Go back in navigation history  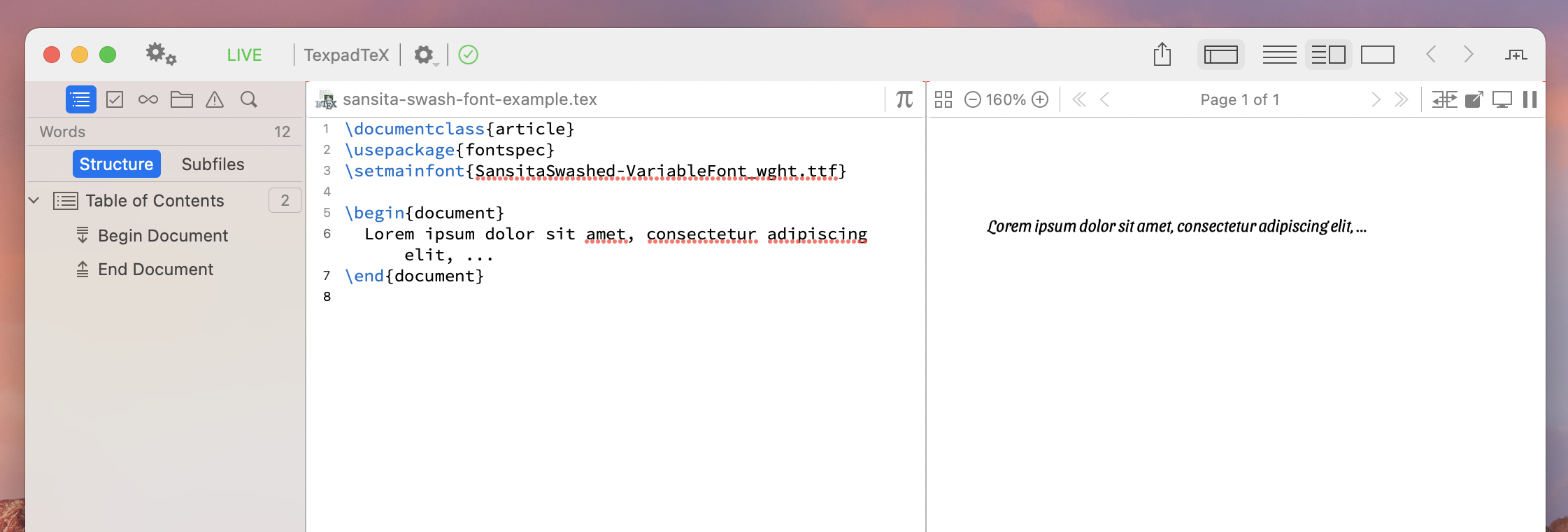[1431, 55]
